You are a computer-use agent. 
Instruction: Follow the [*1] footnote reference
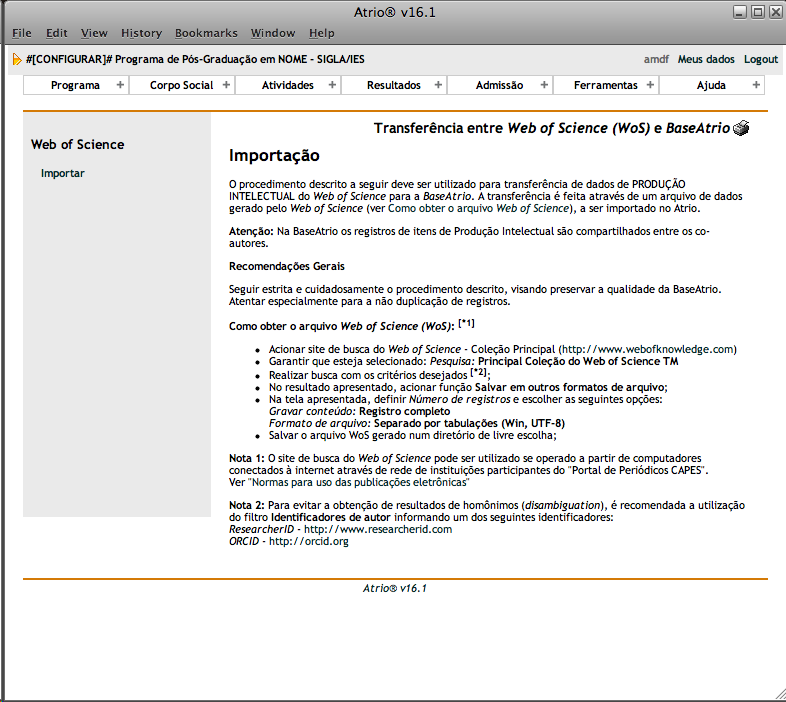click(x=466, y=324)
